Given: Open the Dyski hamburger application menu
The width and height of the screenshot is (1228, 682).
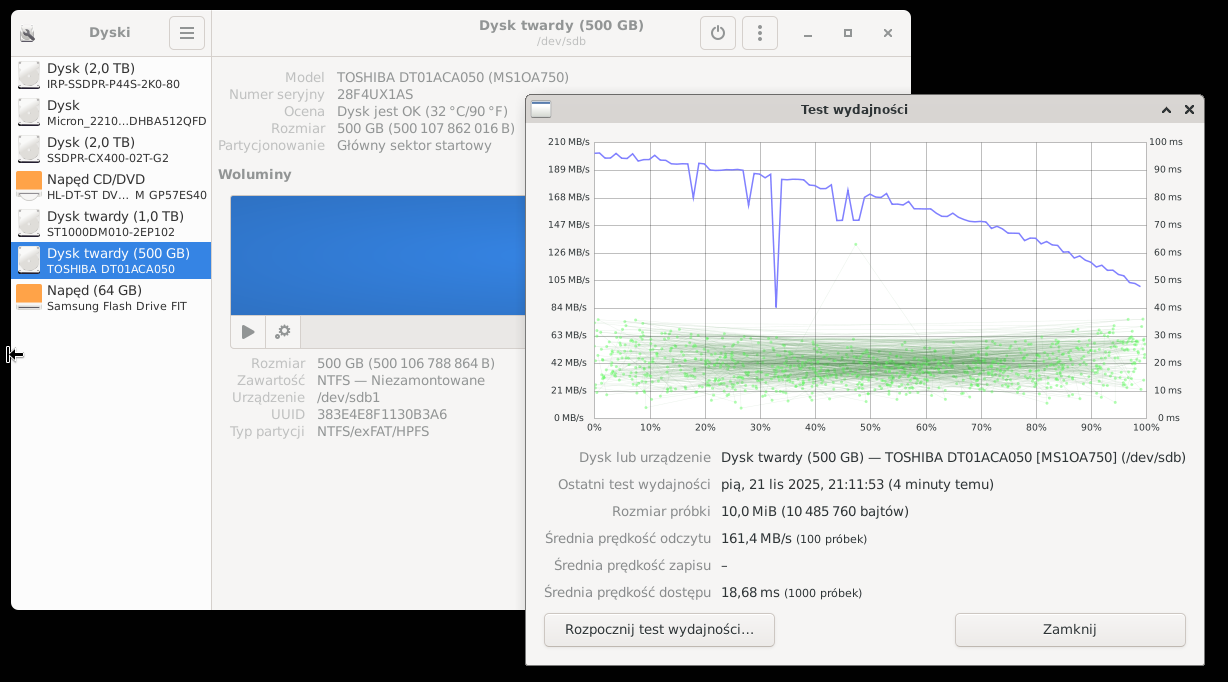Looking at the screenshot, I should pyautogui.click(x=187, y=33).
